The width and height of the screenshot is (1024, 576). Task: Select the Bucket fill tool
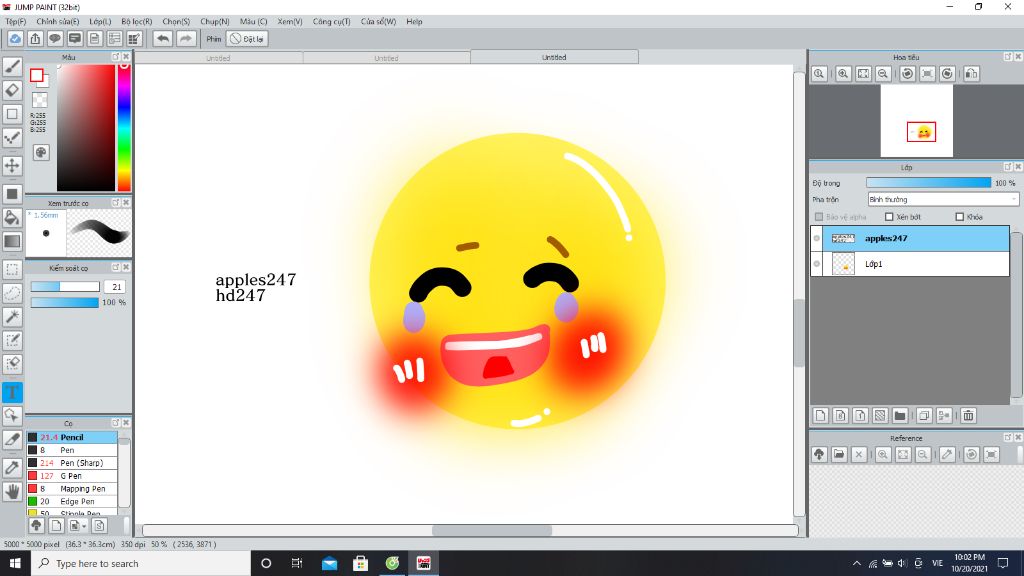(12, 217)
